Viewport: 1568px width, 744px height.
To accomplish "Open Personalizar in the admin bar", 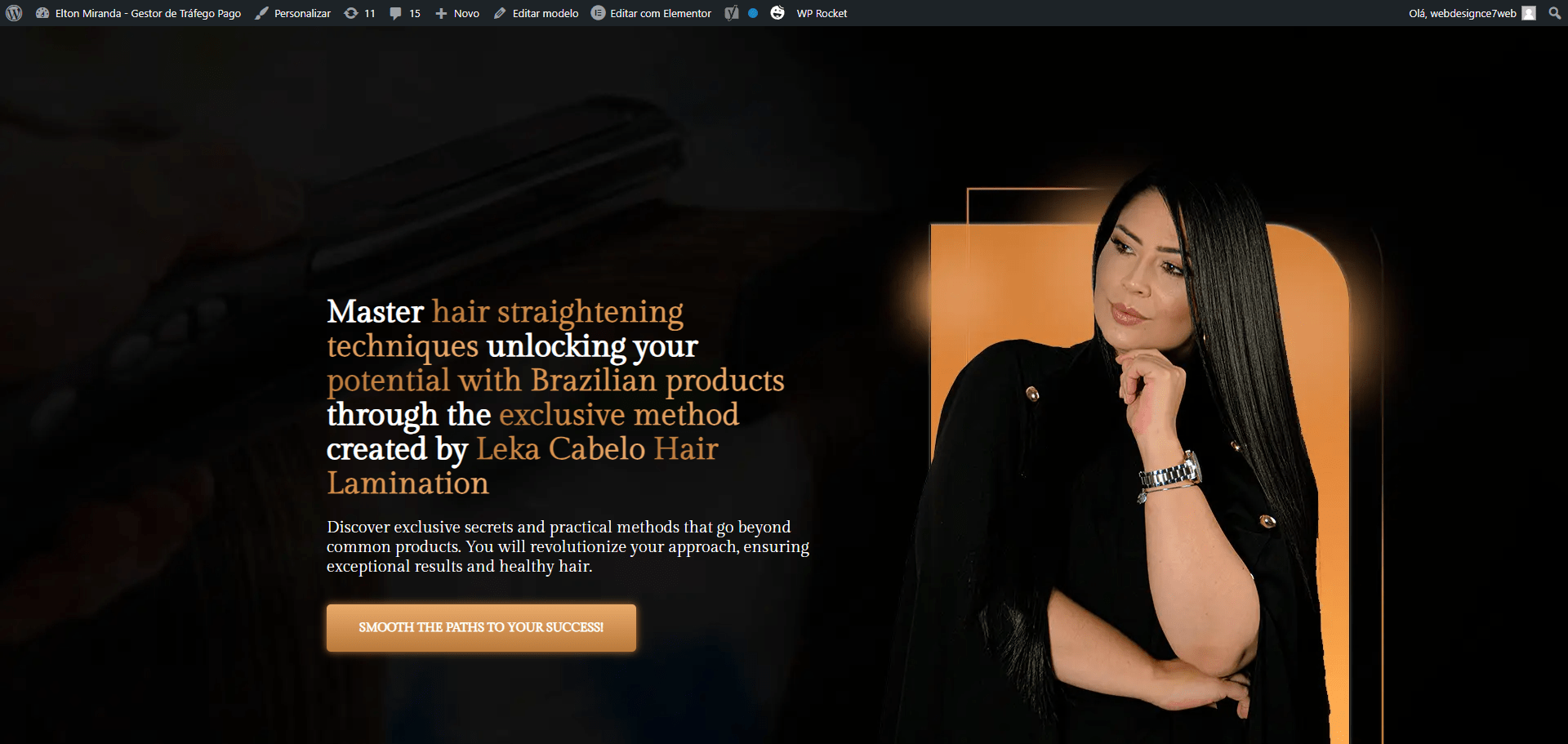I will click(x=293, y=13).
